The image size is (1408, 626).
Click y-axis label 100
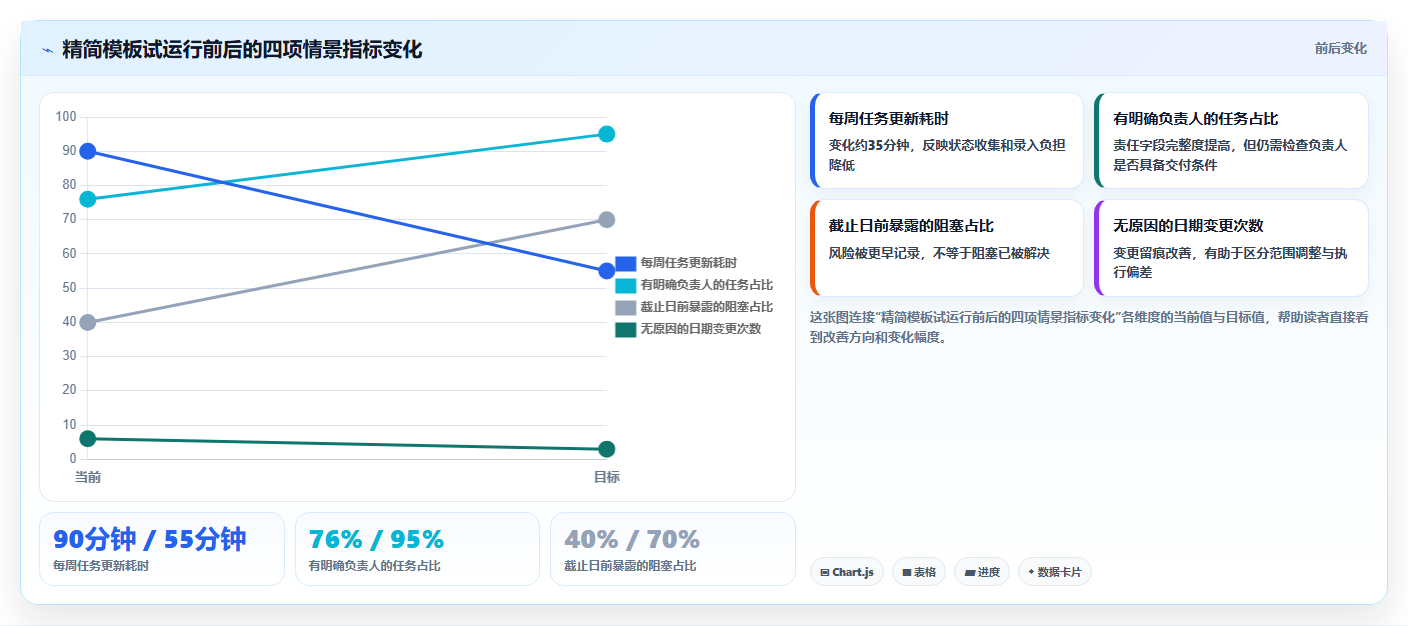tap(66, 117)
